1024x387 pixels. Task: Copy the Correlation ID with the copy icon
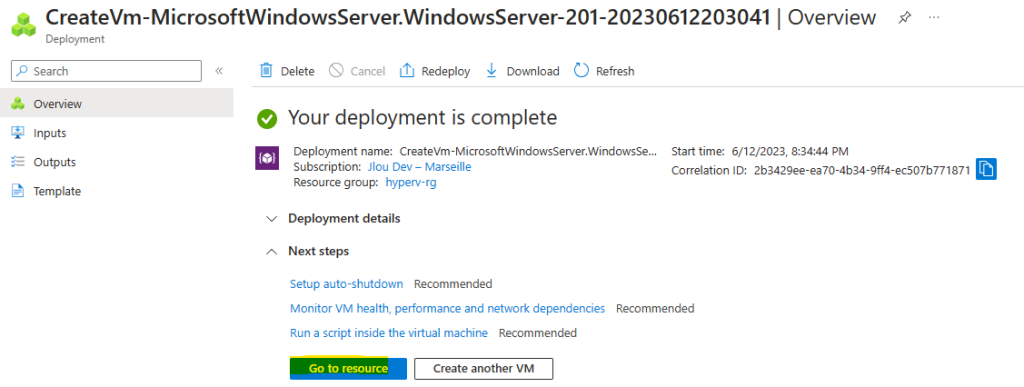click(x=986, y=170)
